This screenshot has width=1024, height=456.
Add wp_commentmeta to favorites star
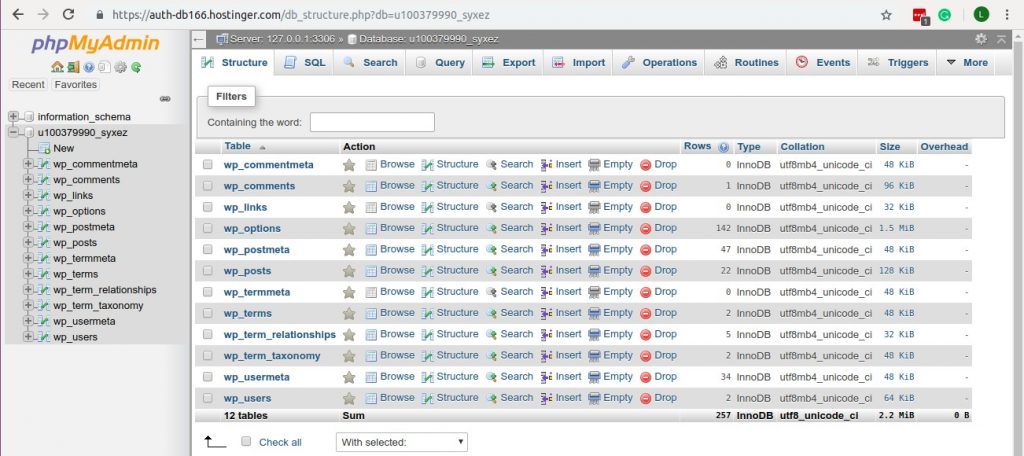pos(349,165)
